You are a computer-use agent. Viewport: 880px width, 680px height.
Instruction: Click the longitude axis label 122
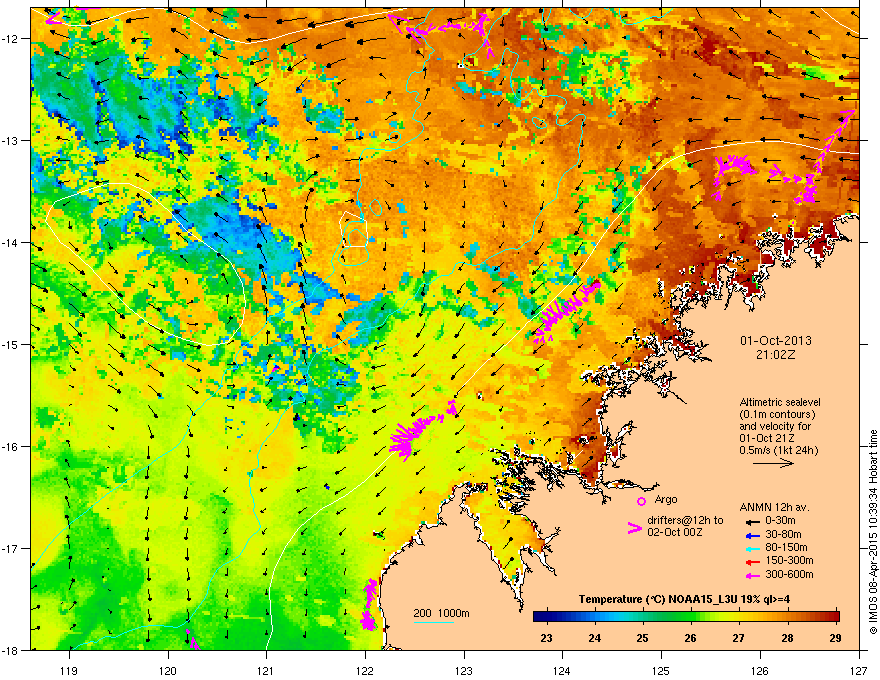tap(365, 670)
